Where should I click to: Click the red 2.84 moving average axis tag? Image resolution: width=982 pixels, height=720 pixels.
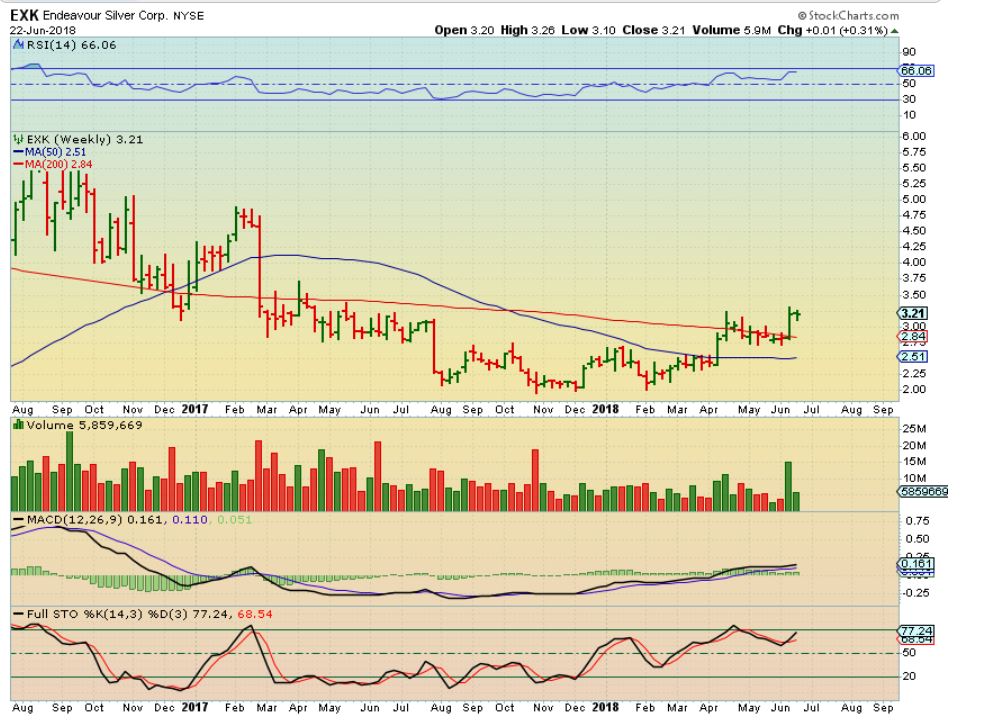click(x=913, y=337)
